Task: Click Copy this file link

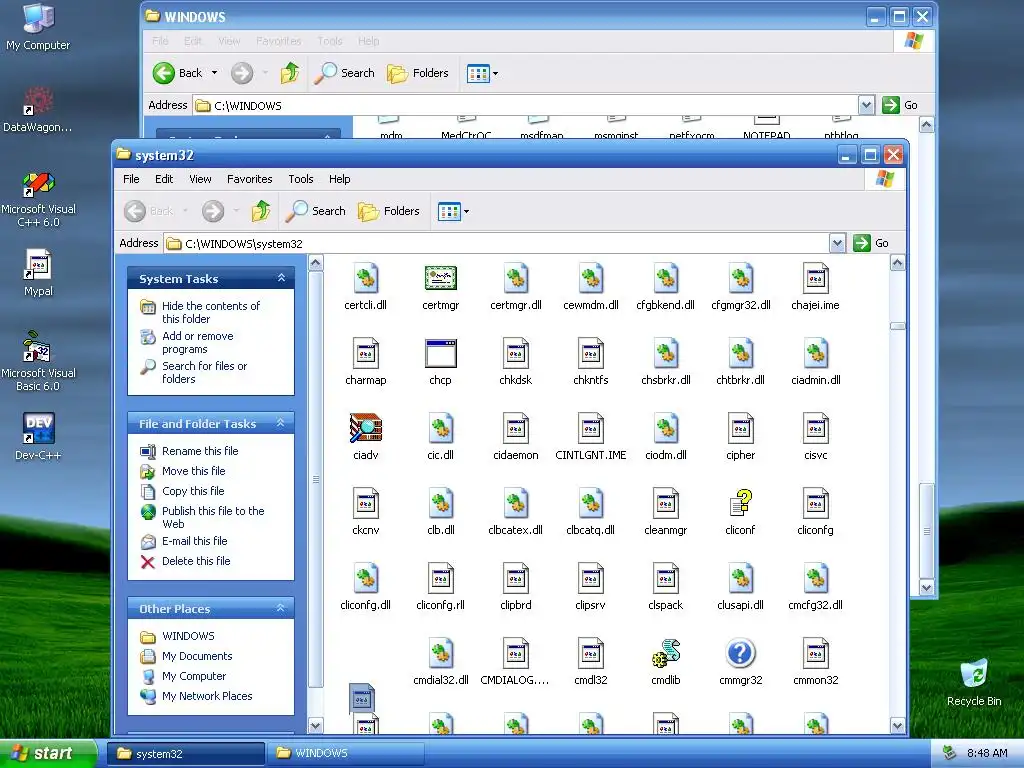Action: point(193,491)
